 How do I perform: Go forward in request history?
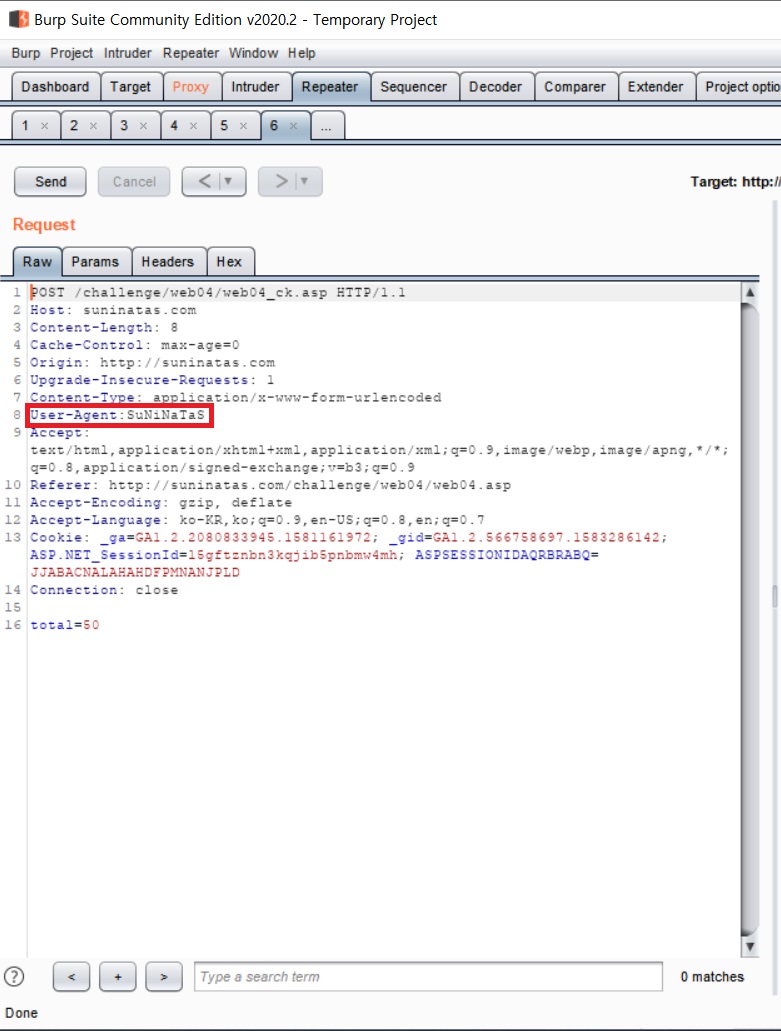coord(281,181)
